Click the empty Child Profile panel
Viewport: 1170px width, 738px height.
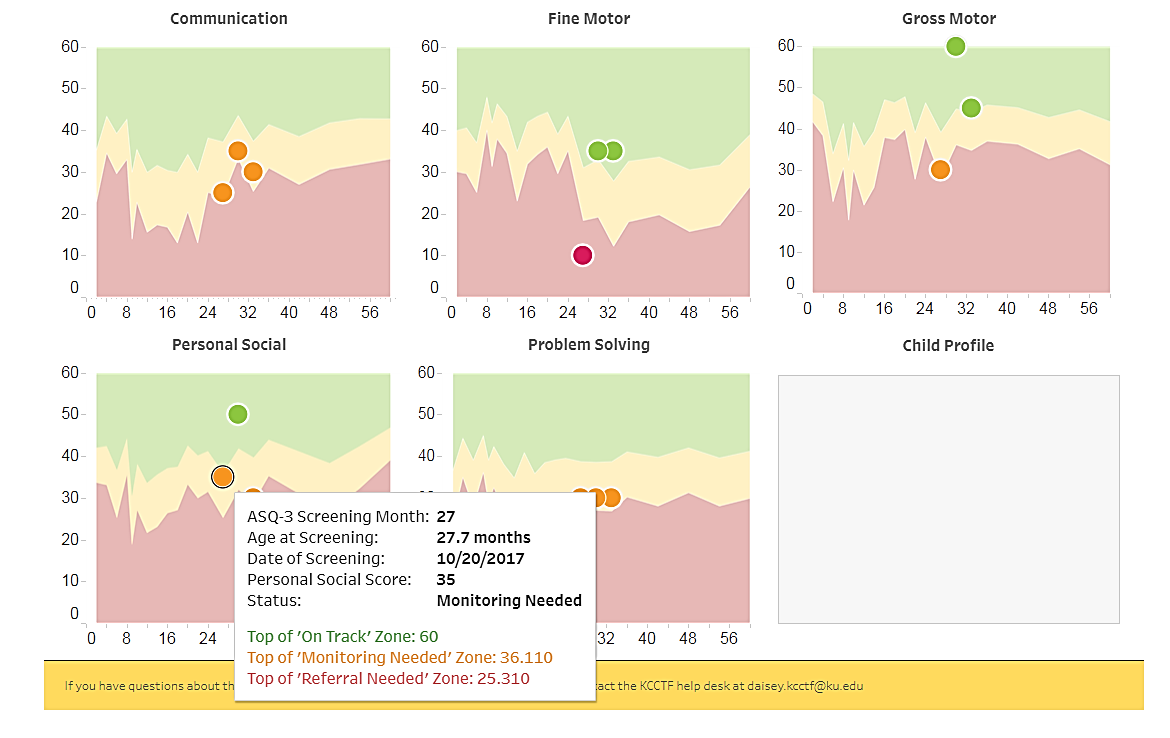click(948, 499)
